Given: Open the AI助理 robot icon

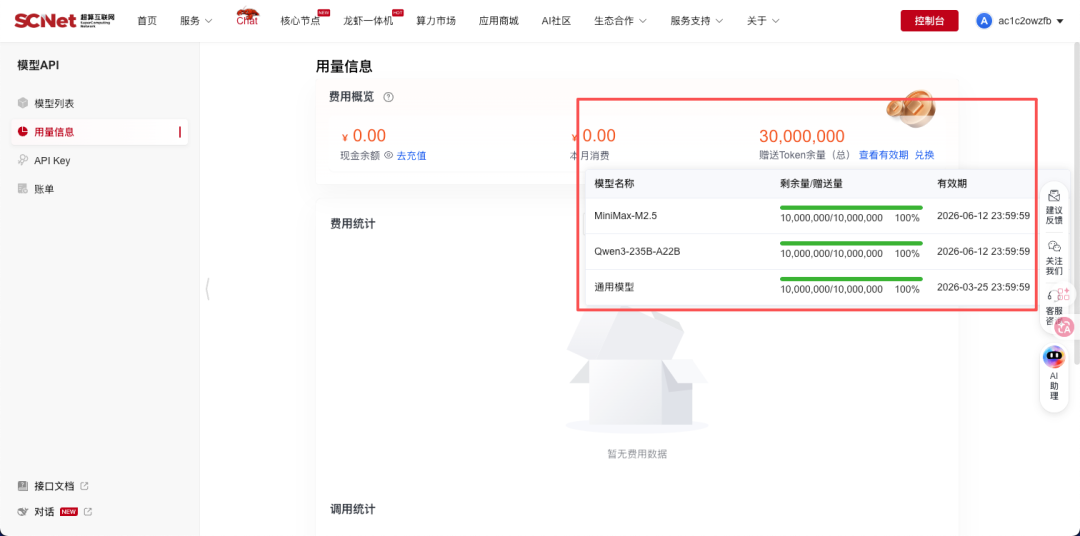Looking at the screenshot, I should tap(1053, 357).
